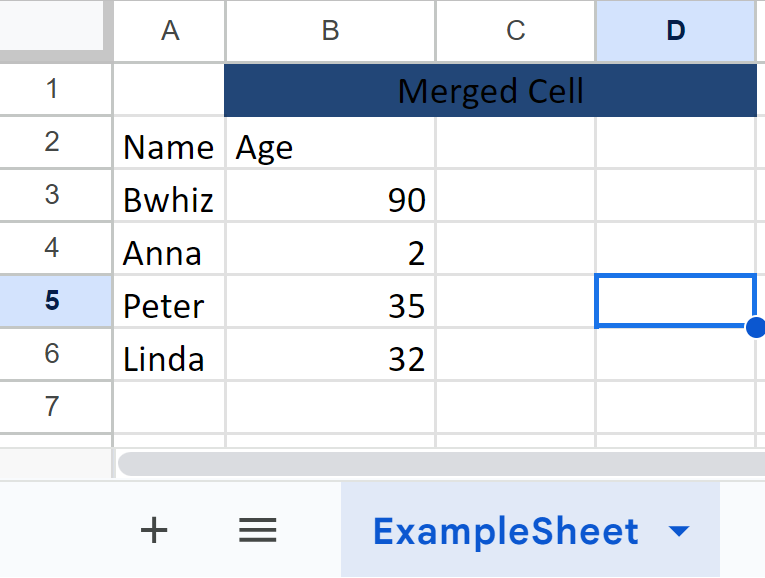Select the cell containing Linda
This screenshot has width=765, height=578.
tap(169, 358)
